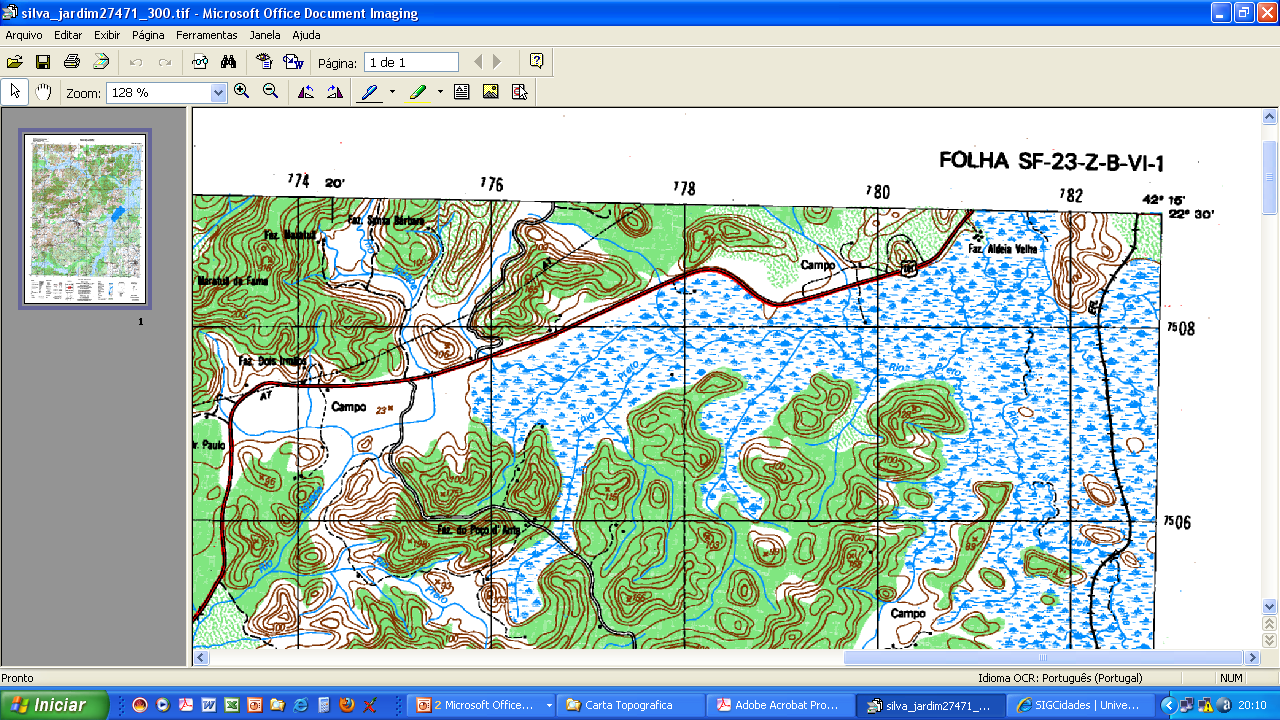Undo the last action

click(136, 62)
